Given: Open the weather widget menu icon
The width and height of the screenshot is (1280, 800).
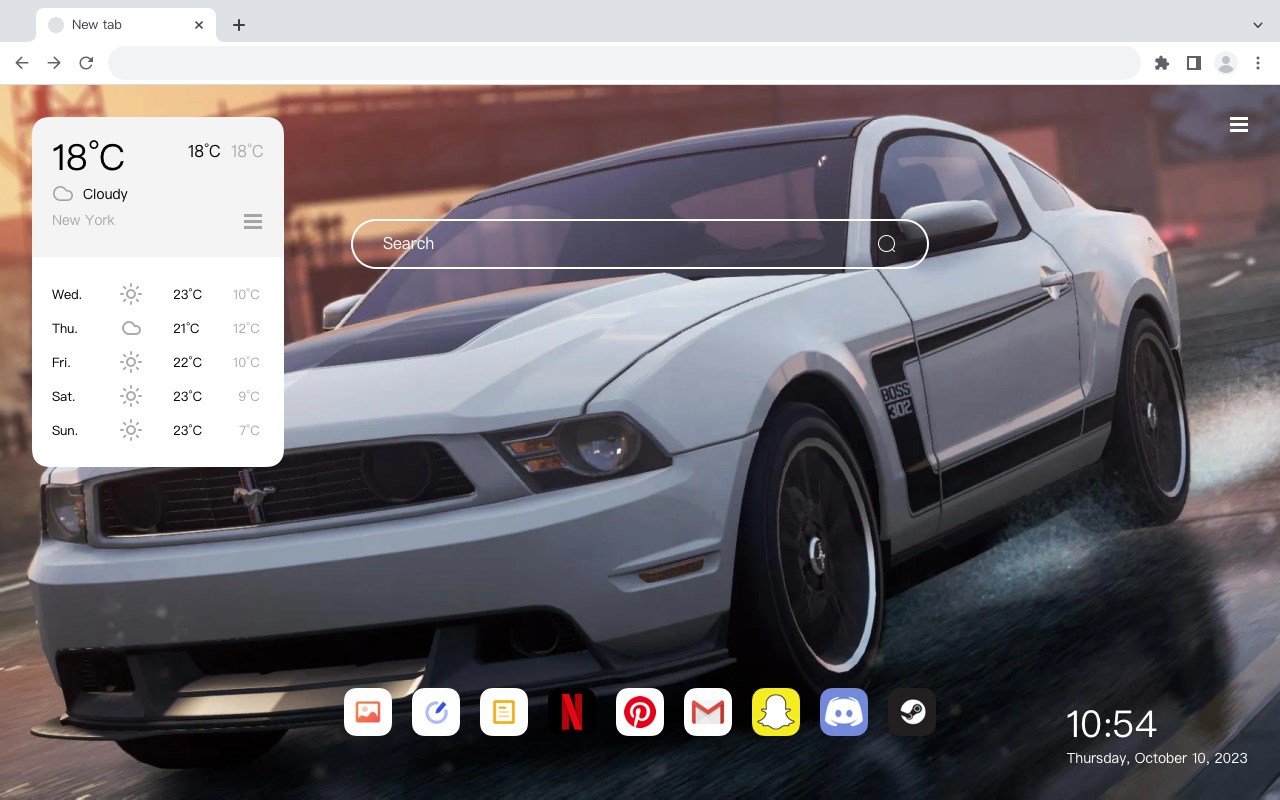Looking at the screenshot, I should (253, 221).
